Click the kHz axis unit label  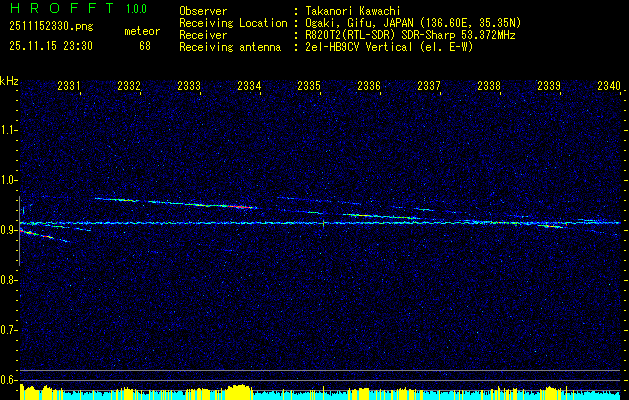[x=9, y=81]
